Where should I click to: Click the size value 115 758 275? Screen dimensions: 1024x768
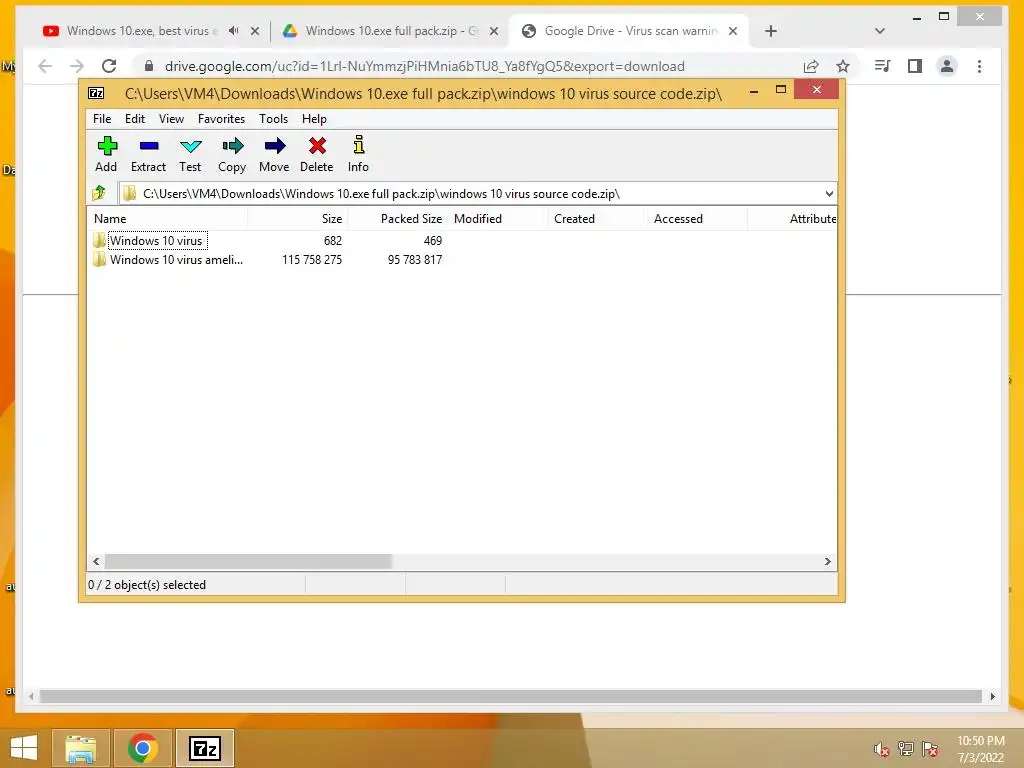(x=312, y=259)
